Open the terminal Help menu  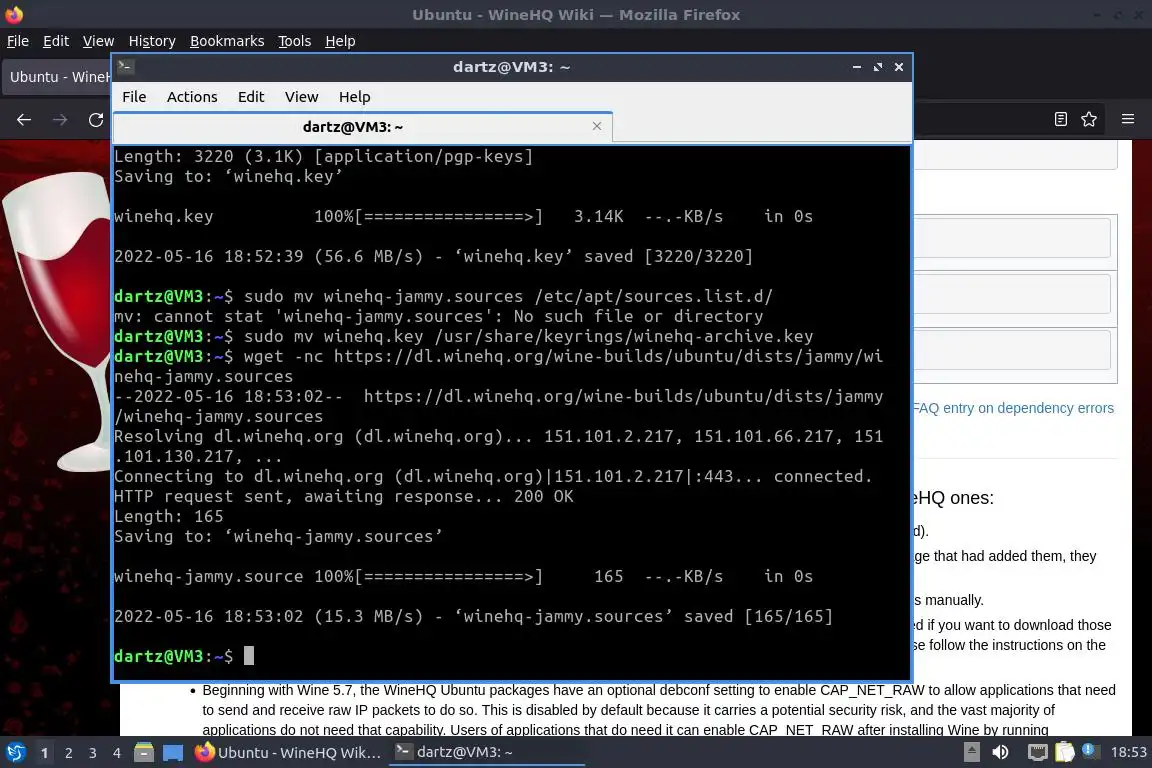coord(354,97)
